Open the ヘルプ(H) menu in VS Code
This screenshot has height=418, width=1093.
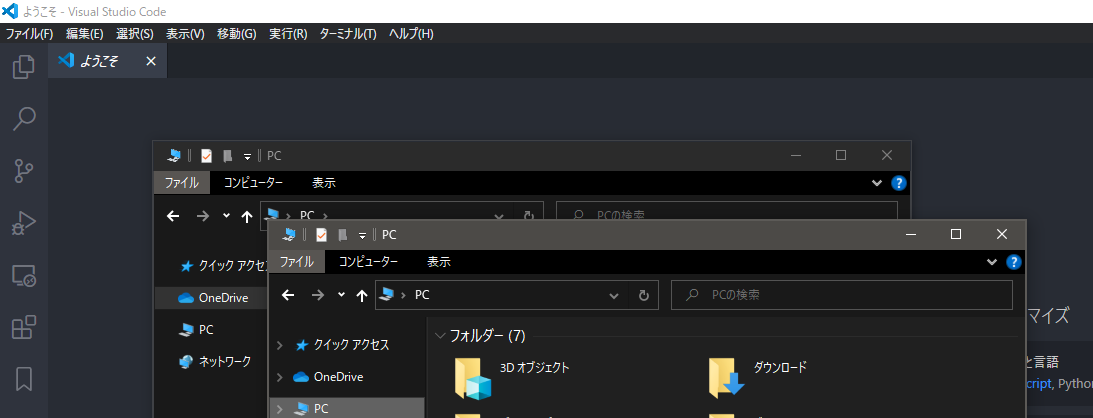coord(411,33)
